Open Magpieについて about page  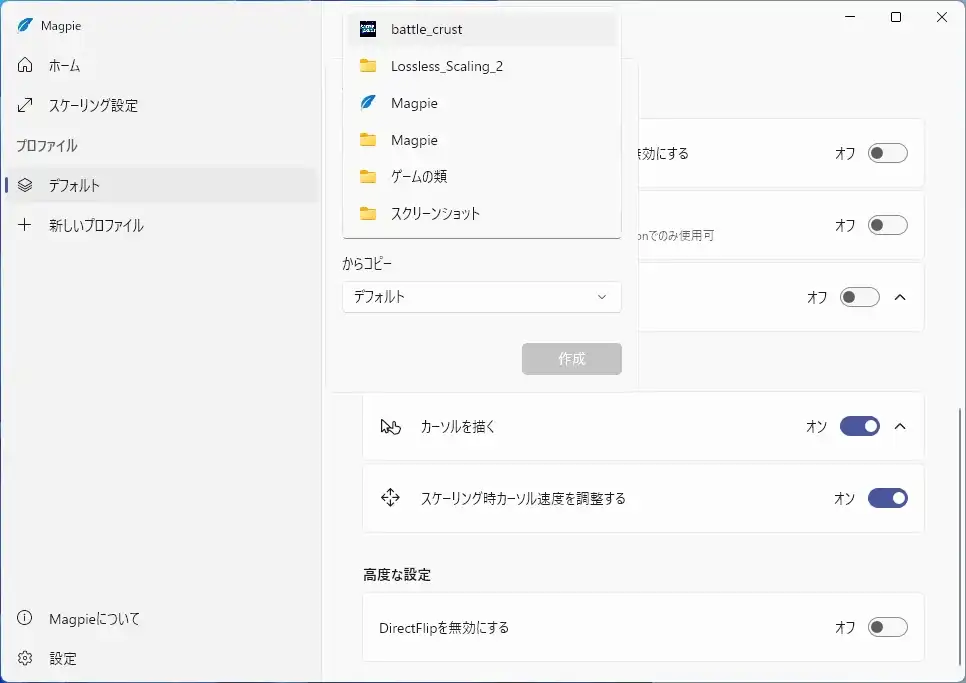pos(94,619)
